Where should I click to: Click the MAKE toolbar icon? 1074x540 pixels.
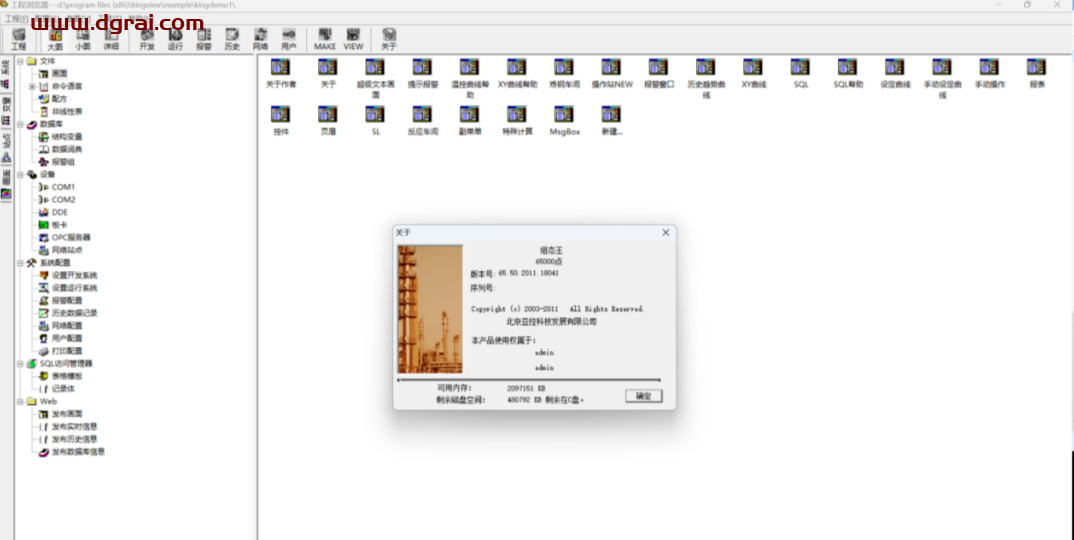(325, 38)
